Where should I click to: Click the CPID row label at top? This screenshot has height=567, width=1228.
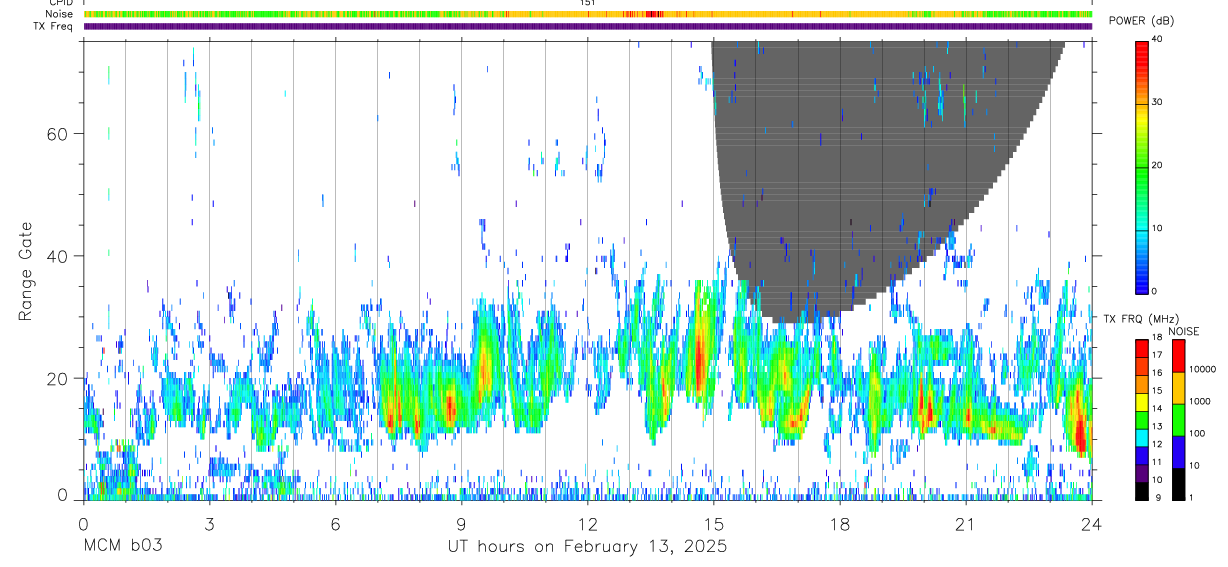(x=60, y=3)
